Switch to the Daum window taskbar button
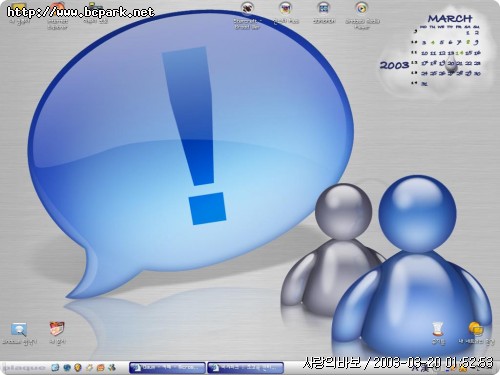 click(x=167, y=368)
